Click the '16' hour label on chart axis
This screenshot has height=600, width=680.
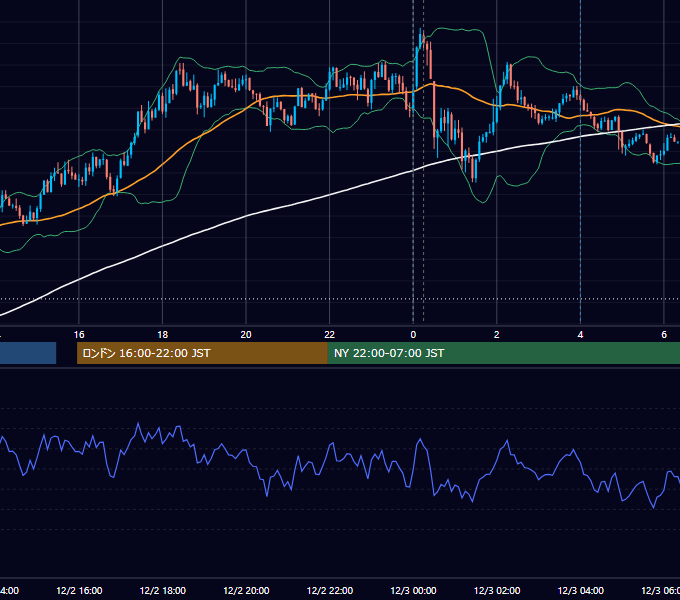[x=79, y=335]
